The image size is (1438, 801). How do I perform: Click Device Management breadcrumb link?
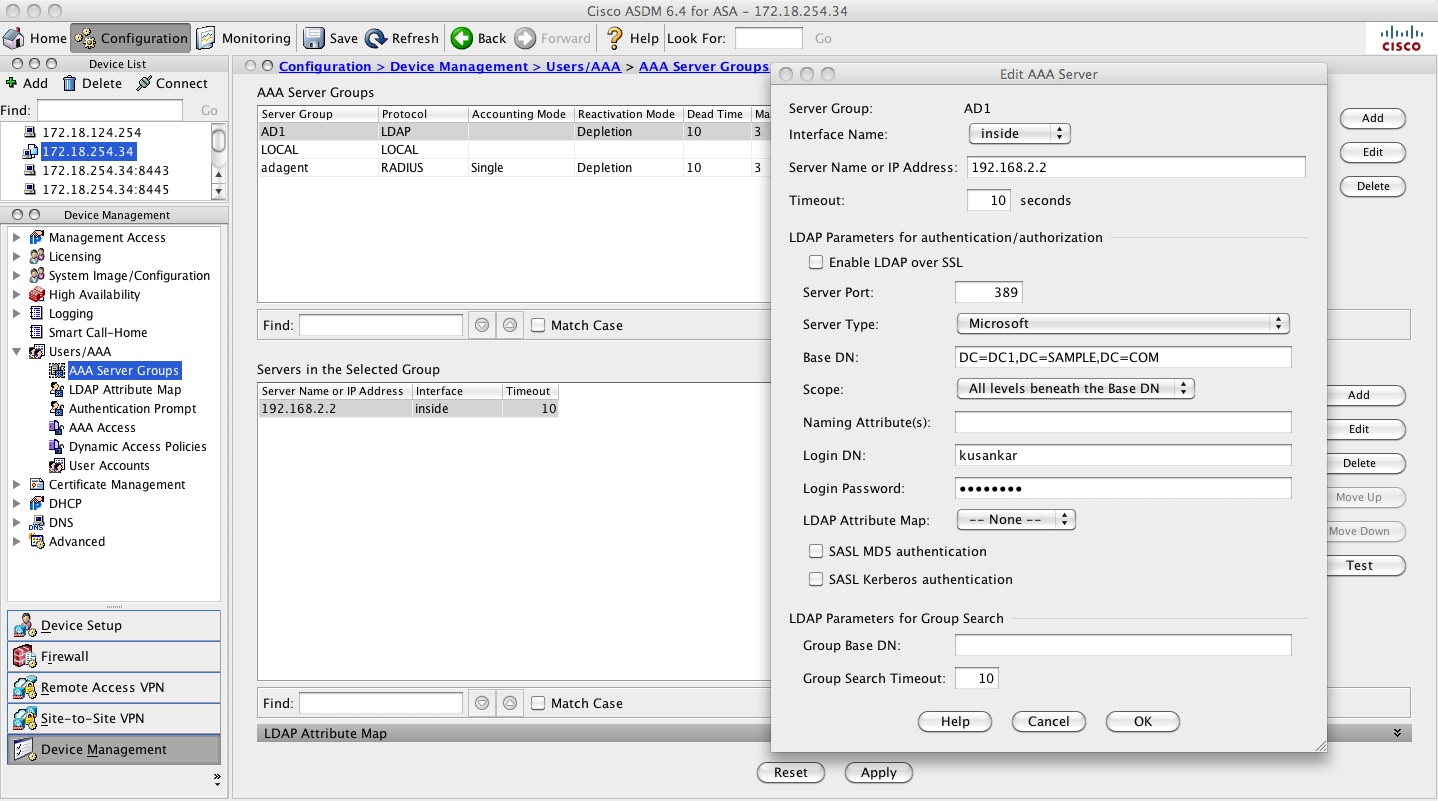tap(458, 66)
